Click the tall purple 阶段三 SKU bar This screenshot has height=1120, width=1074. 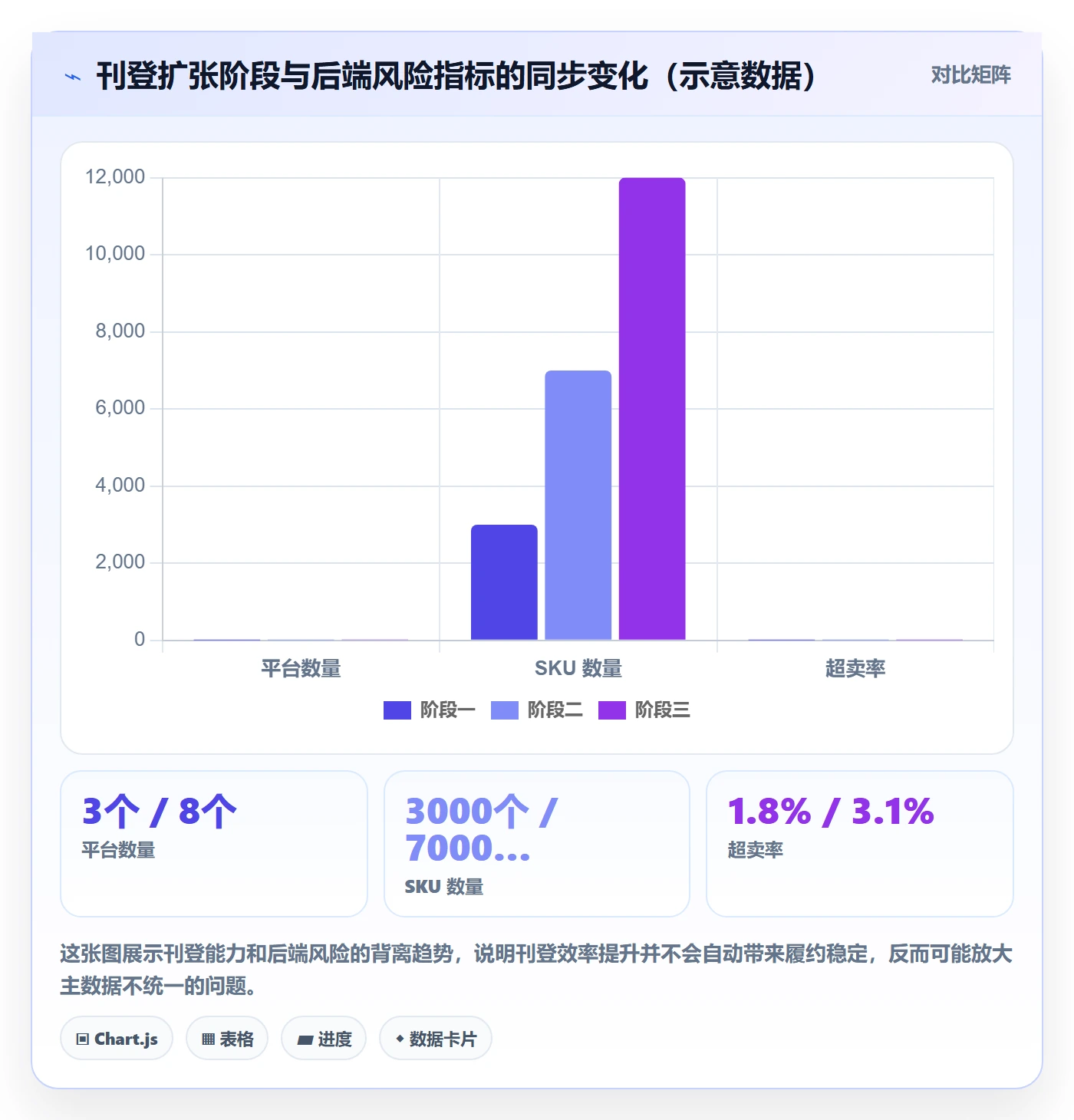(x=652, y=409)
